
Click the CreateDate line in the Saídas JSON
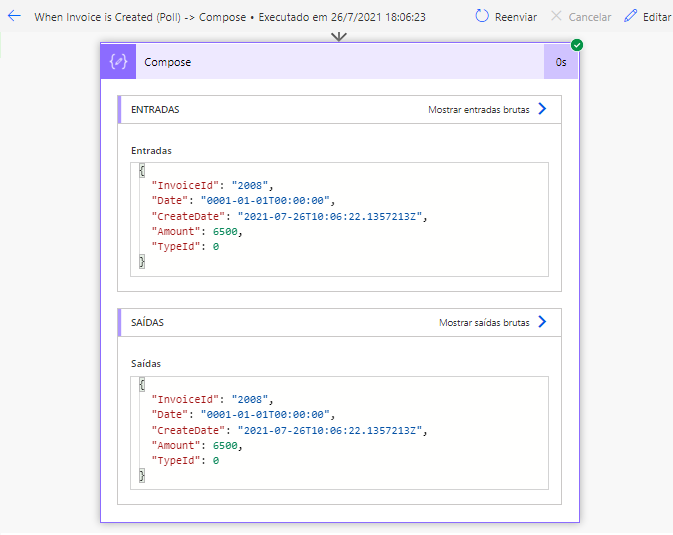pyautogui.click(x=289, y=430)
